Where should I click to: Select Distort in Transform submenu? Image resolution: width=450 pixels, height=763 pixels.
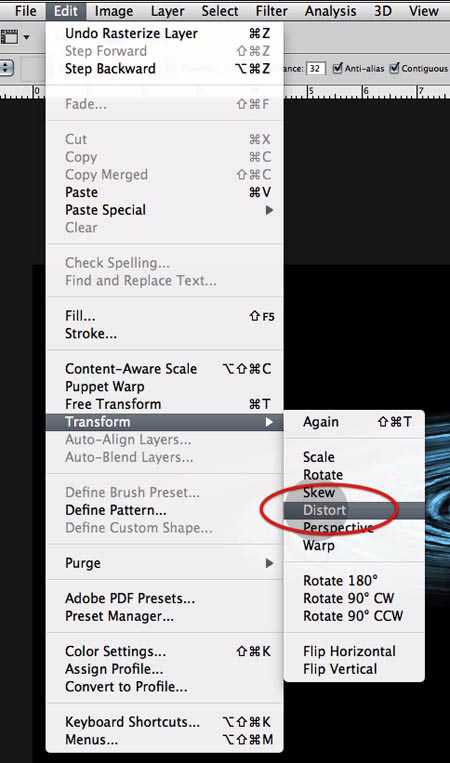(x=354, y=510)
